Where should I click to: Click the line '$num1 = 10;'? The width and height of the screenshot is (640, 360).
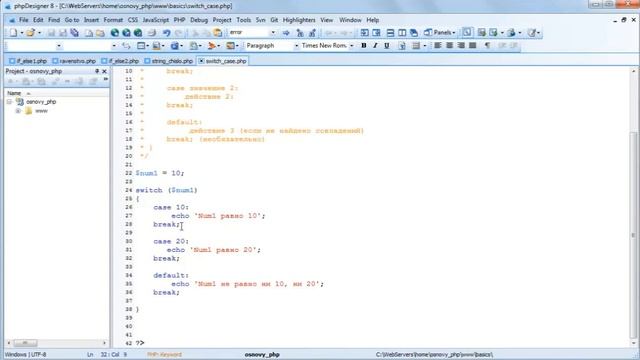click(x=160, y=173)
